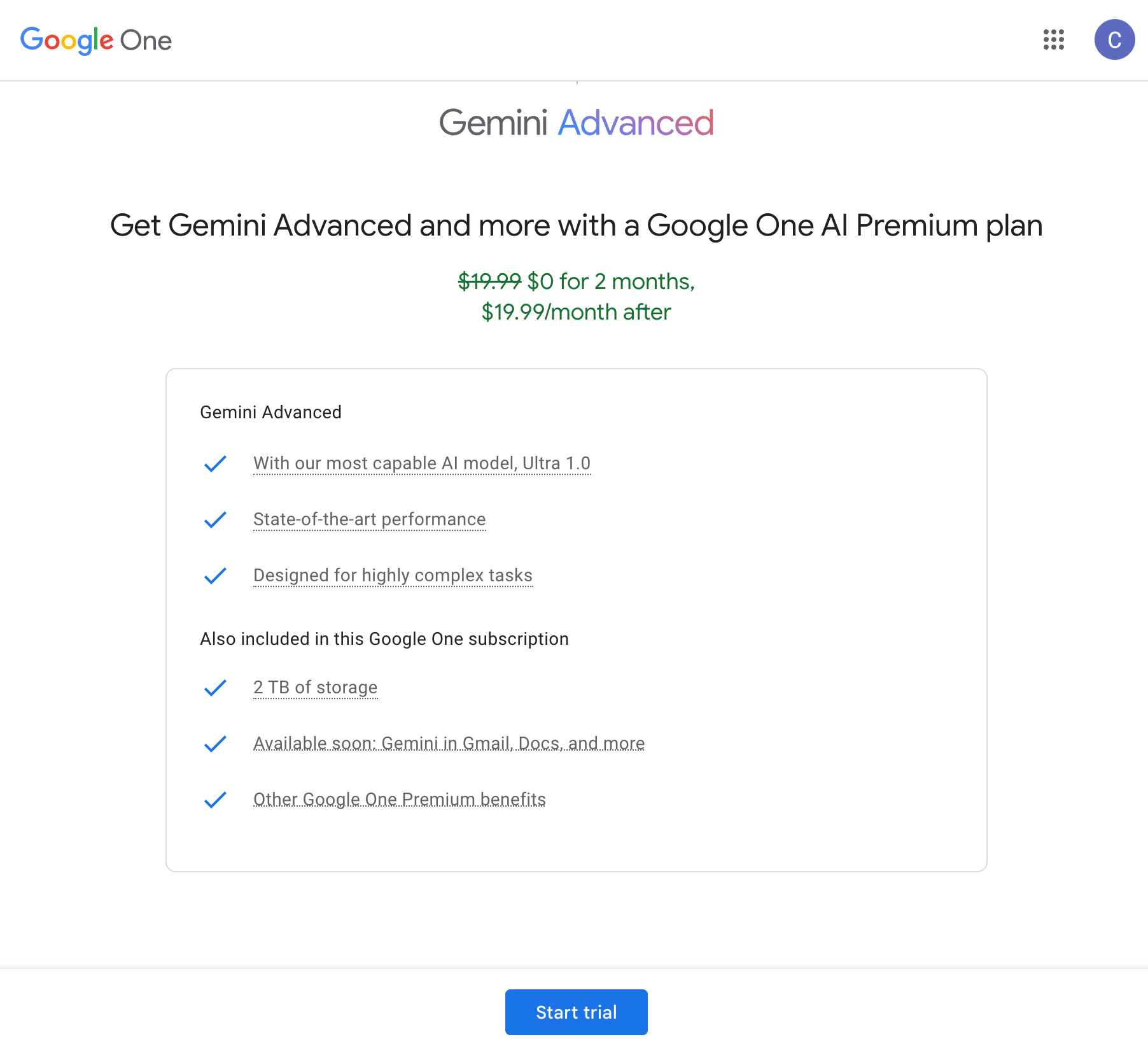Click checkmark beside State-of-the-art performance
1148x1053 pixels.
215,519
